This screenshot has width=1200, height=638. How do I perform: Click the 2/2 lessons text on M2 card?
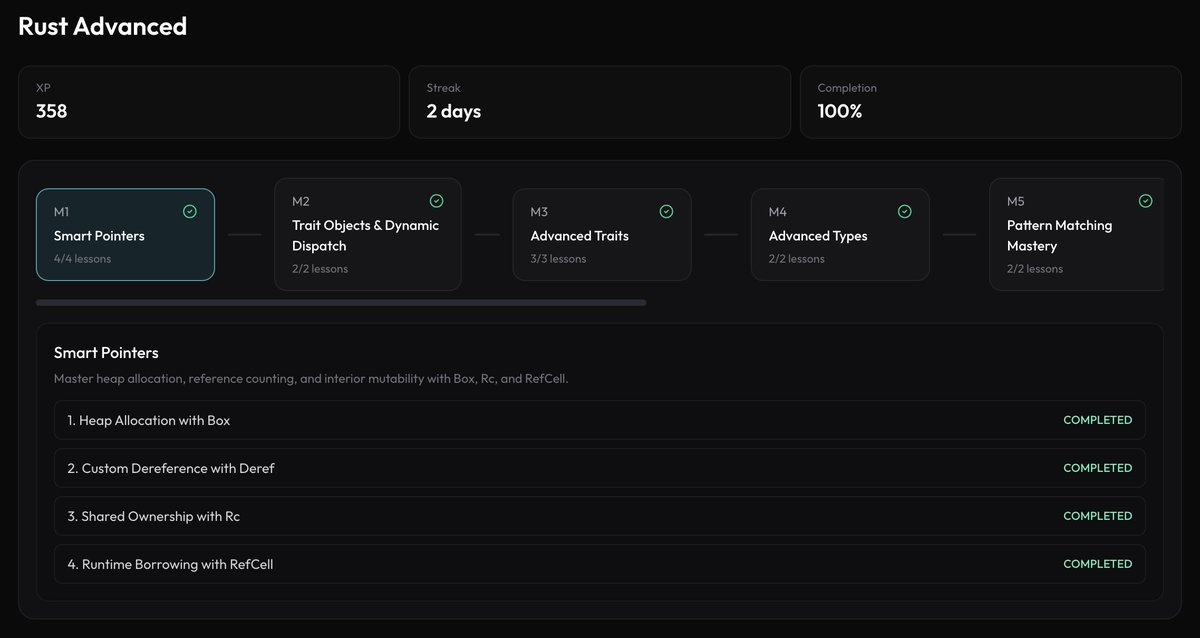(x=320, y=269)
